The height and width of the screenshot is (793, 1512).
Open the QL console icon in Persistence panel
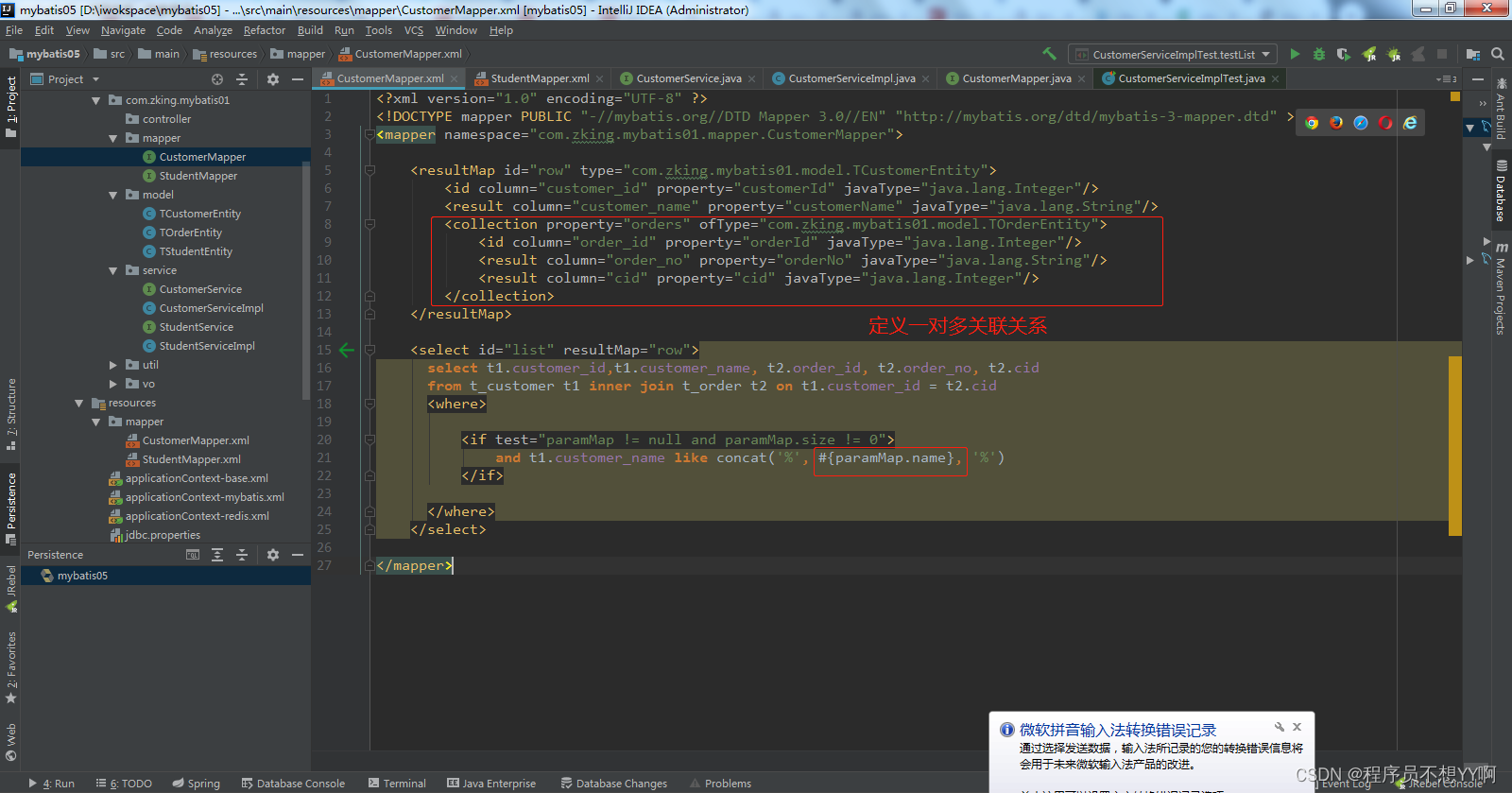(x=193, y=555)
